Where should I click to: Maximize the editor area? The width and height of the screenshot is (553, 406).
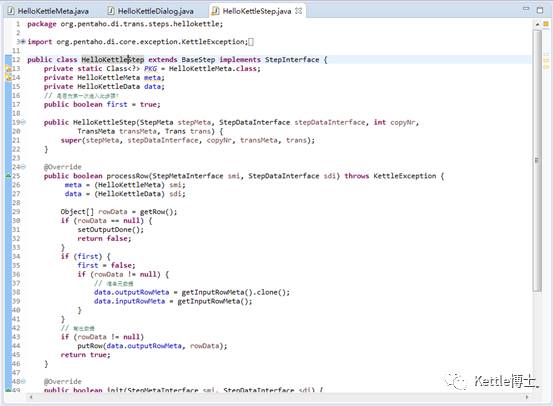pyautogui.click(x=540, y=10)
